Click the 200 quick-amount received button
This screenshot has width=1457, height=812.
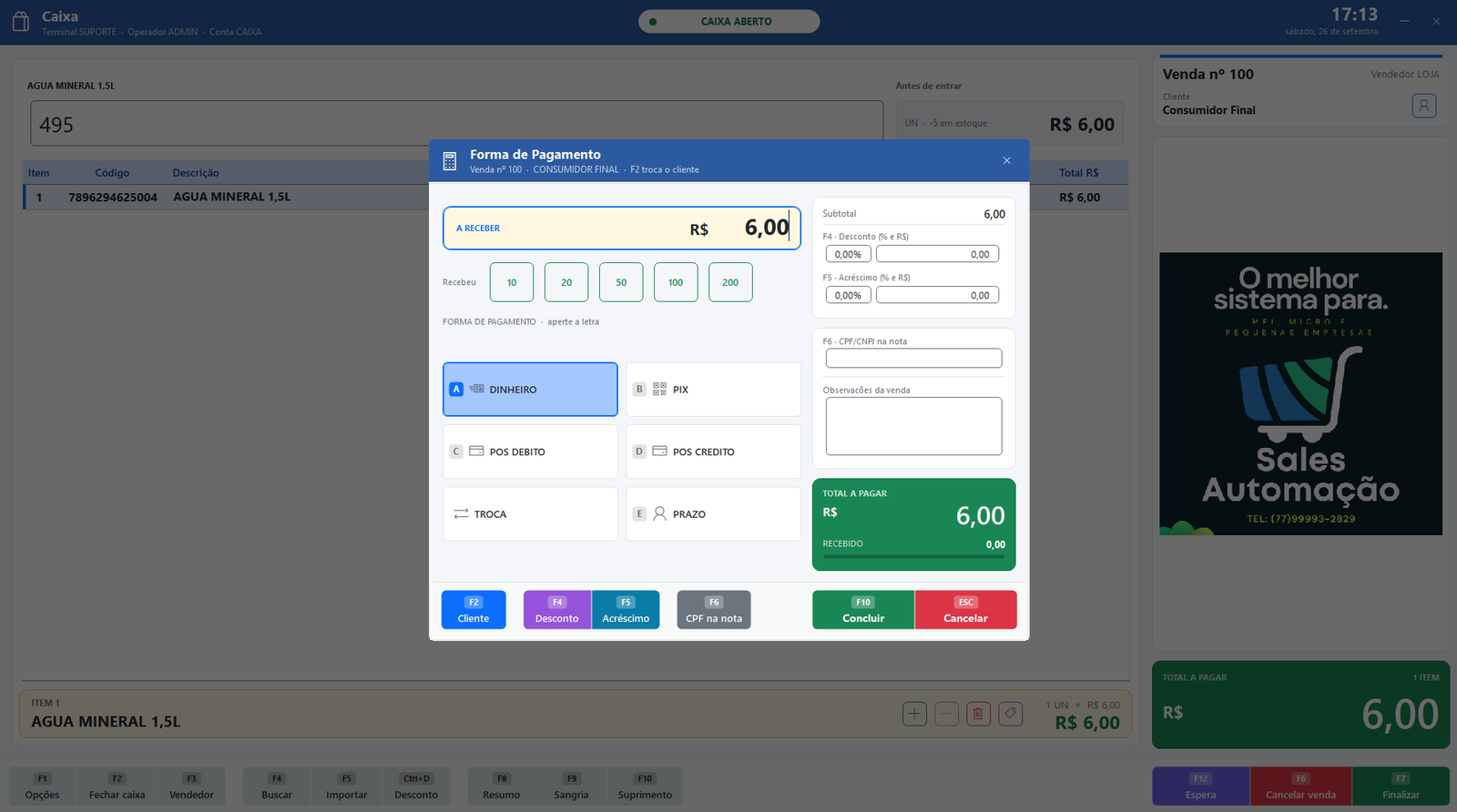click(x=730, y=282)
